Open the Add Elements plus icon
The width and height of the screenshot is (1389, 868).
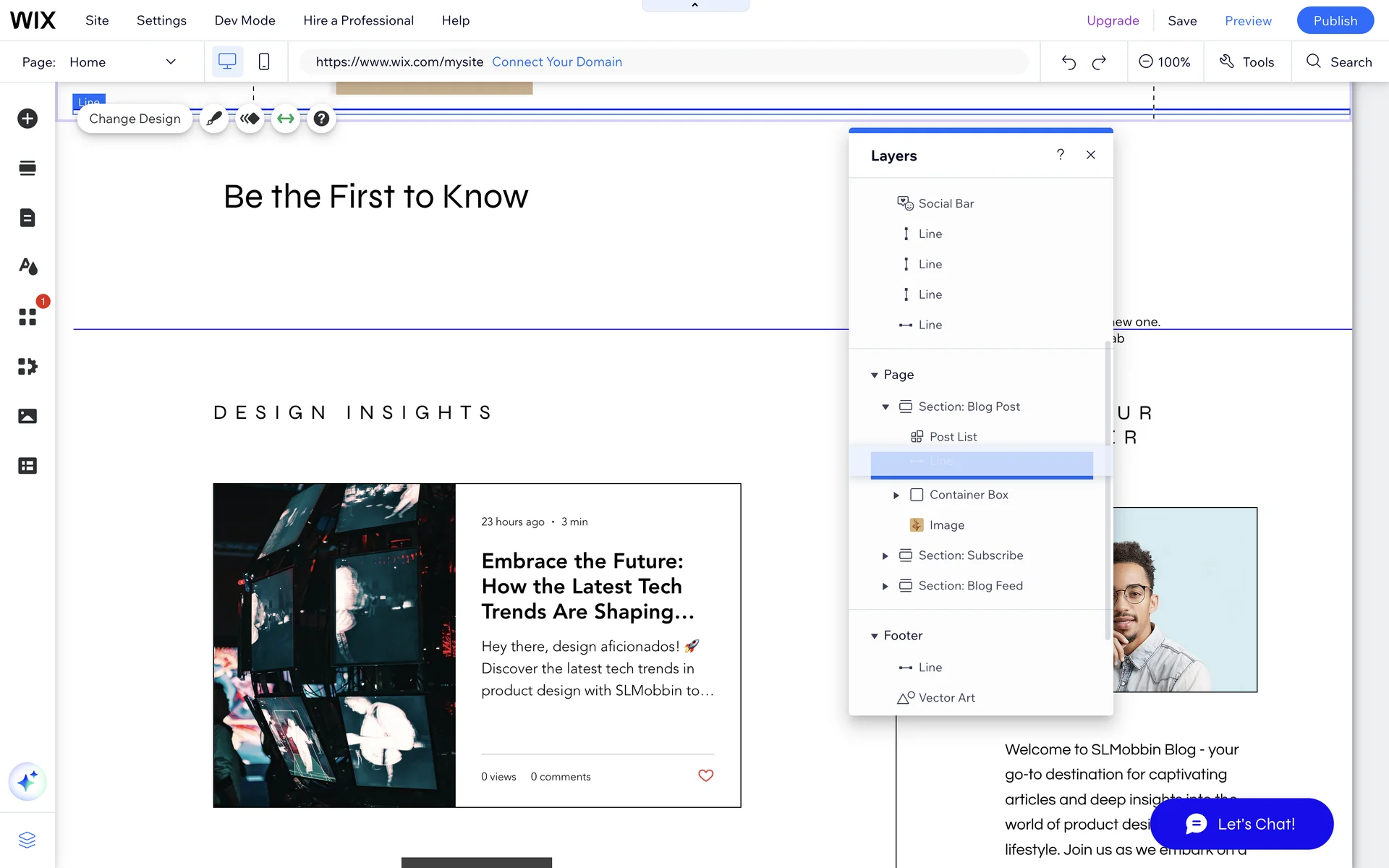tap(27, 119)
